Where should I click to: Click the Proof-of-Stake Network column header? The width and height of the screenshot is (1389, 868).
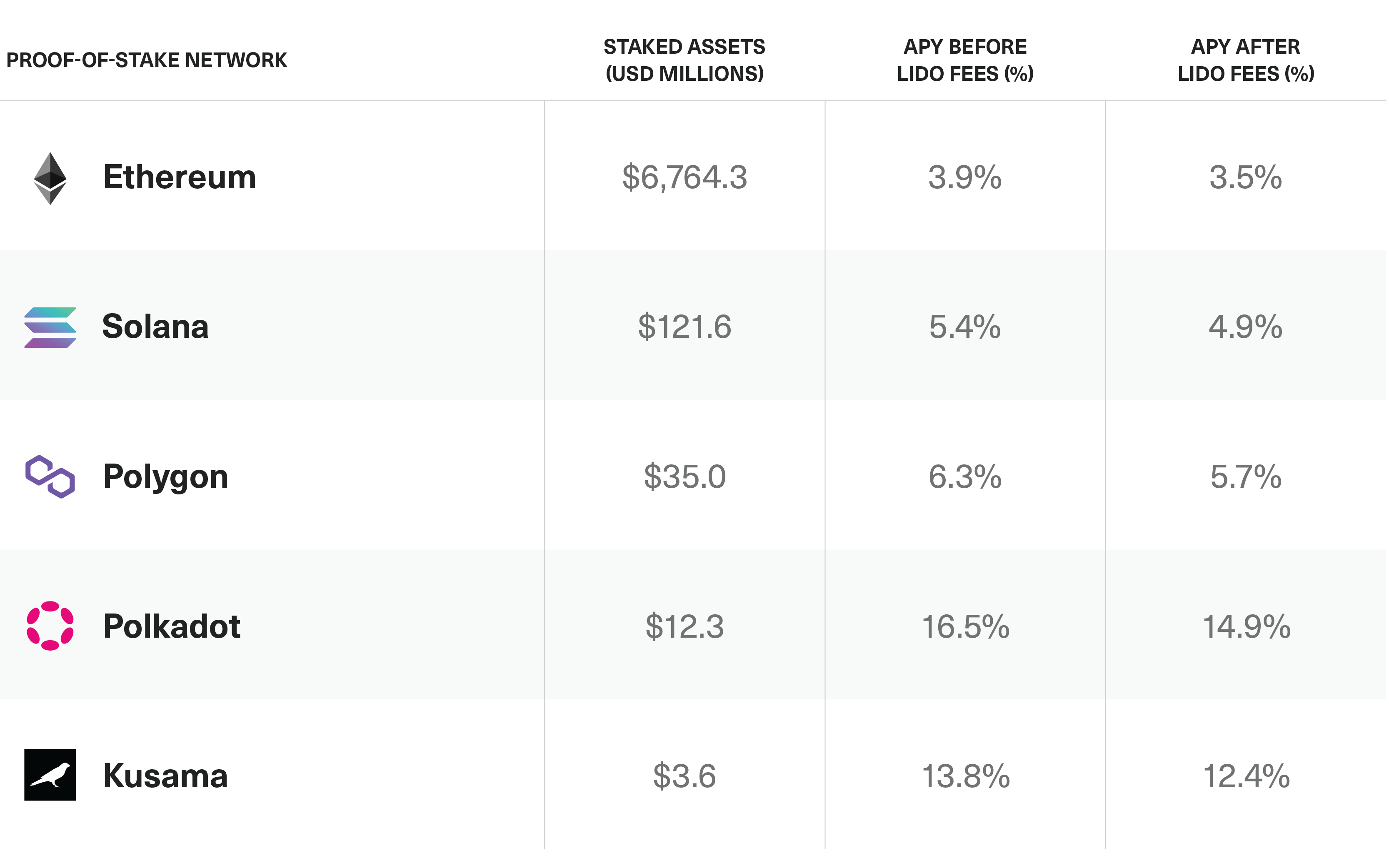pos(146,60)
